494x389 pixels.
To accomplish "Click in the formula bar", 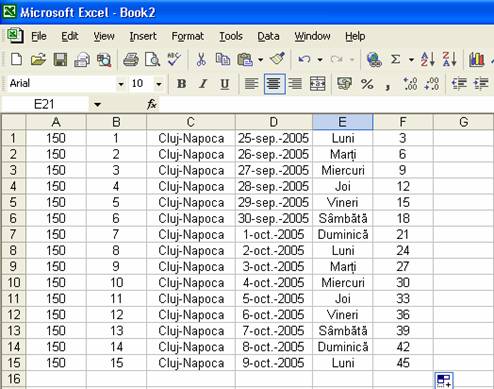I will click(x=326, y=105).
